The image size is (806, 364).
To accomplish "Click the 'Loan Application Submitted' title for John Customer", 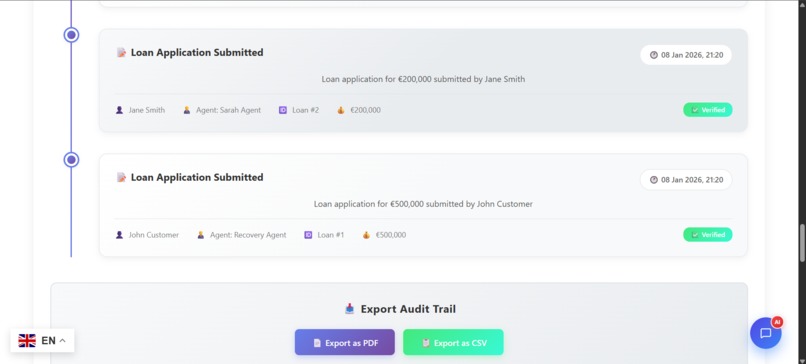I will point(197,177).
